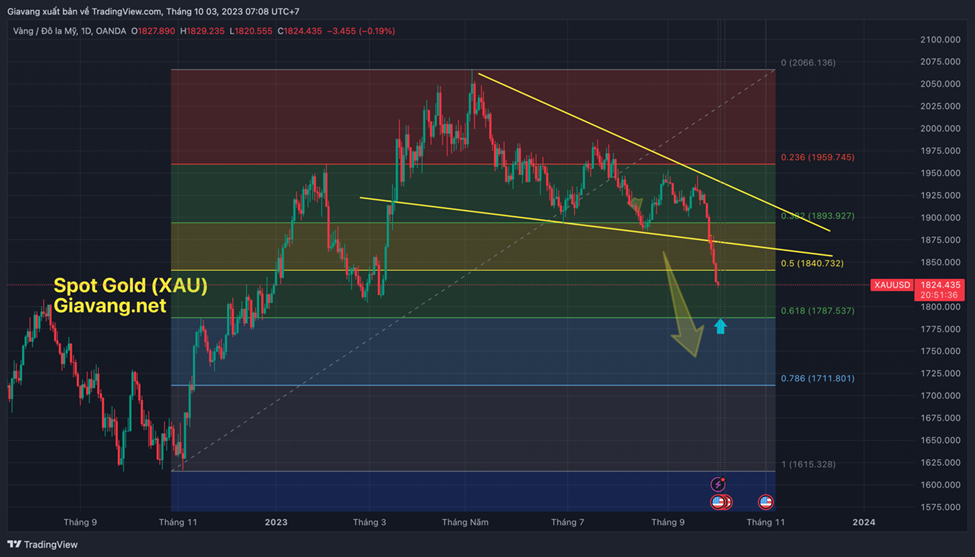Click the 2024 label on the time axis
The height and width of the screenshot is (557, 975).
point(863,522)
